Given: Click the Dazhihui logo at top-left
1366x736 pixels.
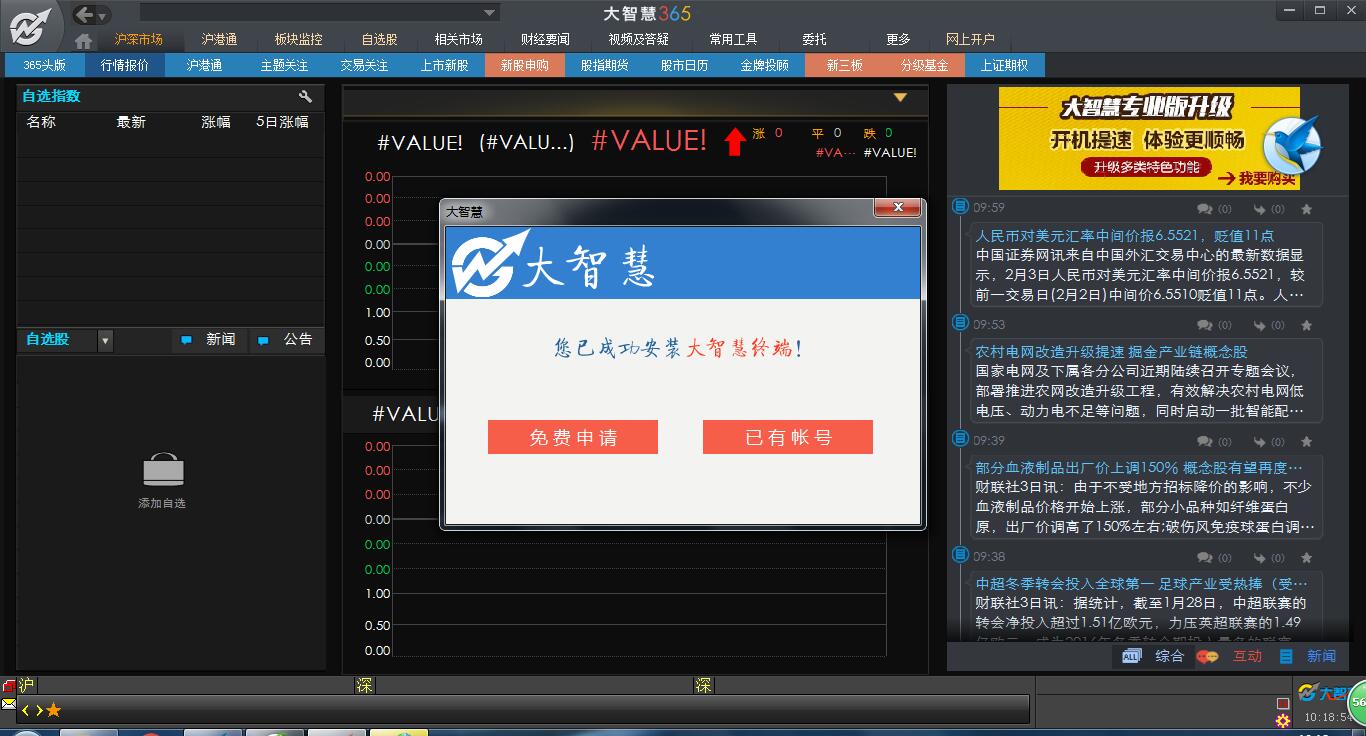Looking at the screenshot, I should 31,25.
